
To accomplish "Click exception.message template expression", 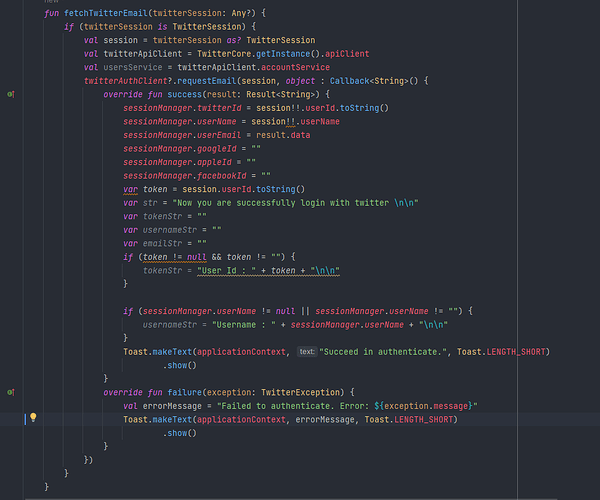I will click(426, 406).
